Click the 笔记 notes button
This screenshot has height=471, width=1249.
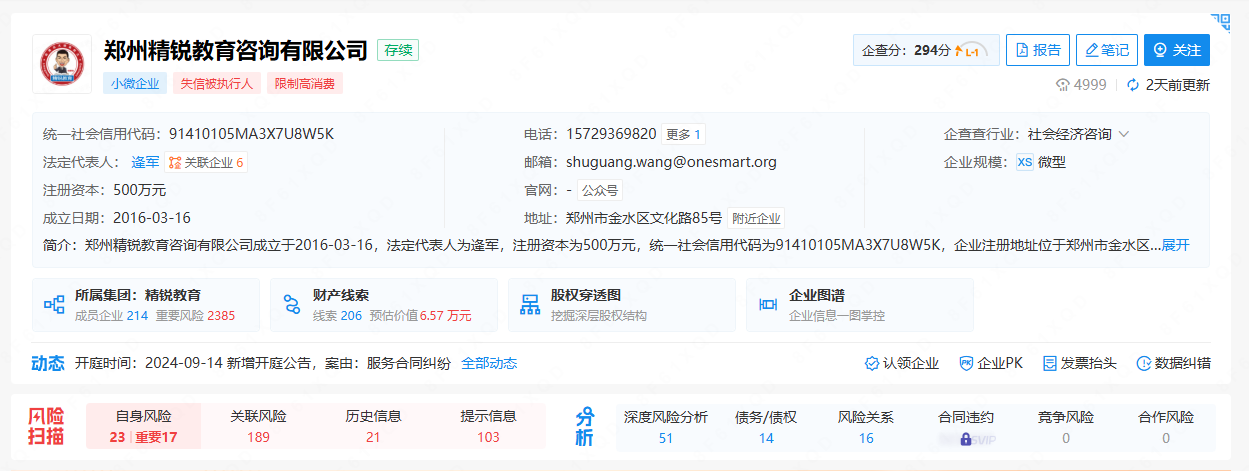[x=1106, y=50]
